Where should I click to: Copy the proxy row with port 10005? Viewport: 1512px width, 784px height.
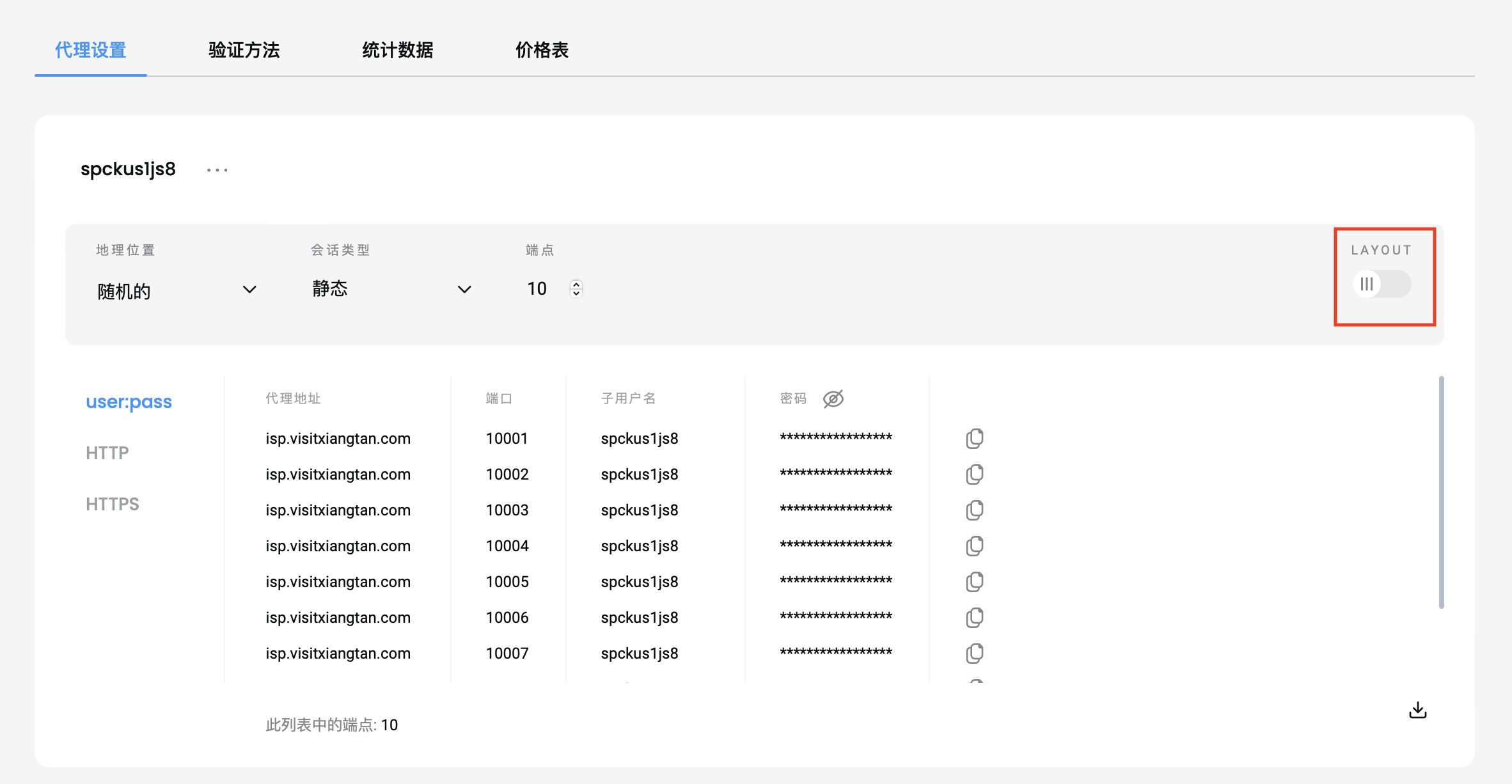(974, 582)
